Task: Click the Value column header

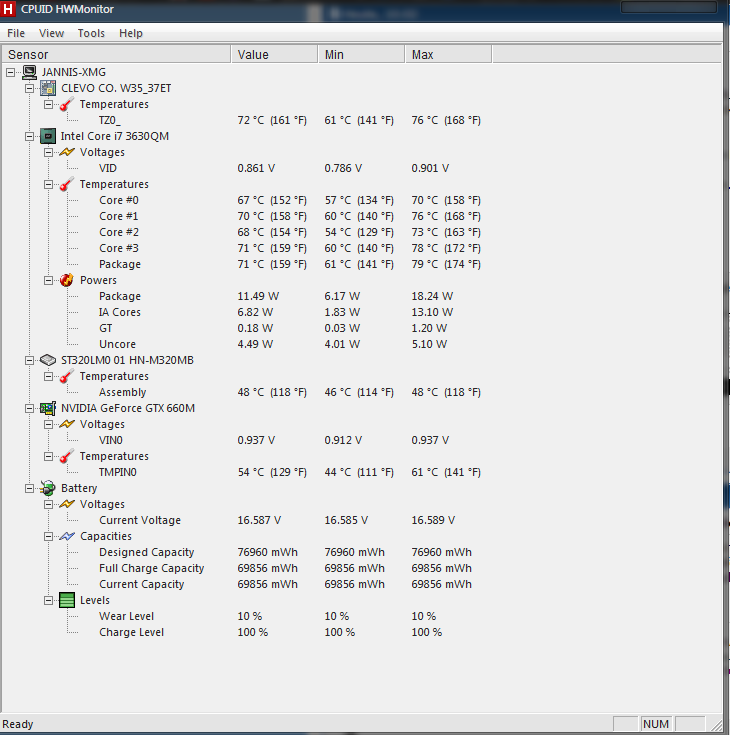Action: coord(274,54)
